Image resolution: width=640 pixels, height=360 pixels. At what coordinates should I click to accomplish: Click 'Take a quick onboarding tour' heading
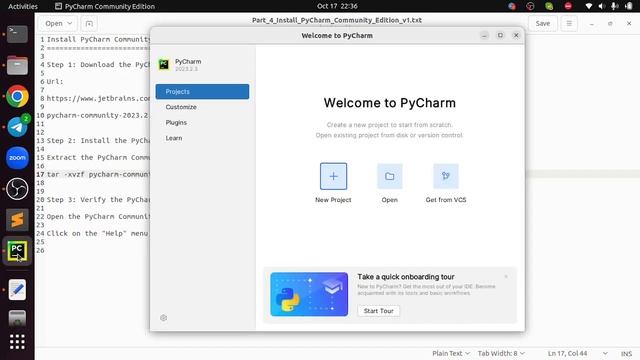coord(406,277)
